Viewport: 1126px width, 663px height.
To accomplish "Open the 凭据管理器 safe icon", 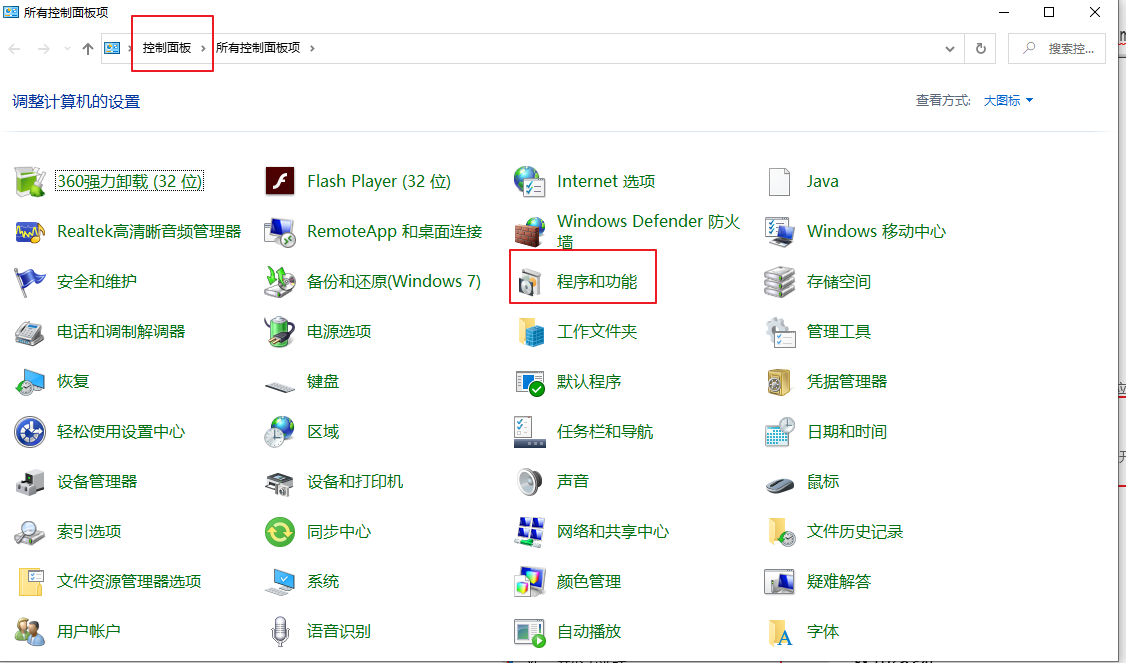I will [779, 382].
